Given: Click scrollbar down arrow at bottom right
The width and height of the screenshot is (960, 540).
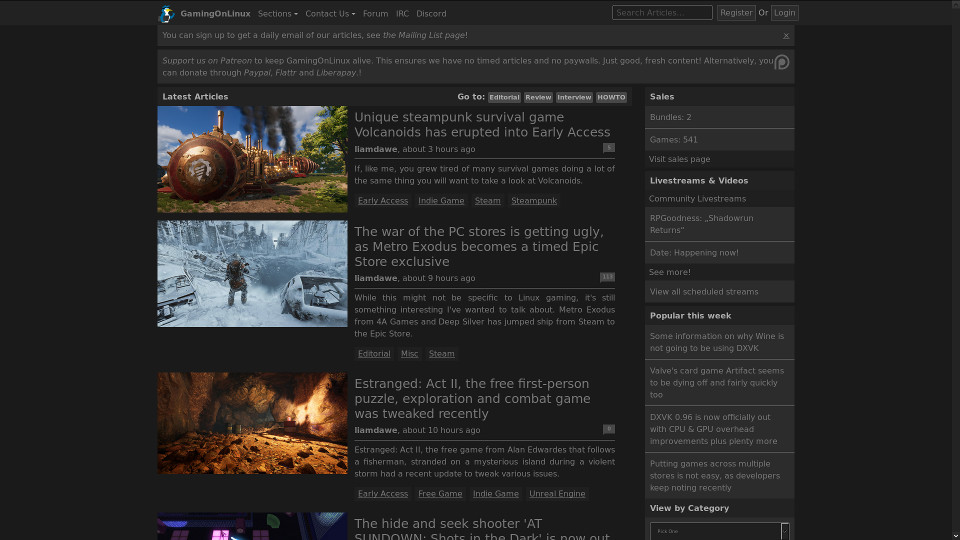Looking at the screenshot, I should point(956,536).
